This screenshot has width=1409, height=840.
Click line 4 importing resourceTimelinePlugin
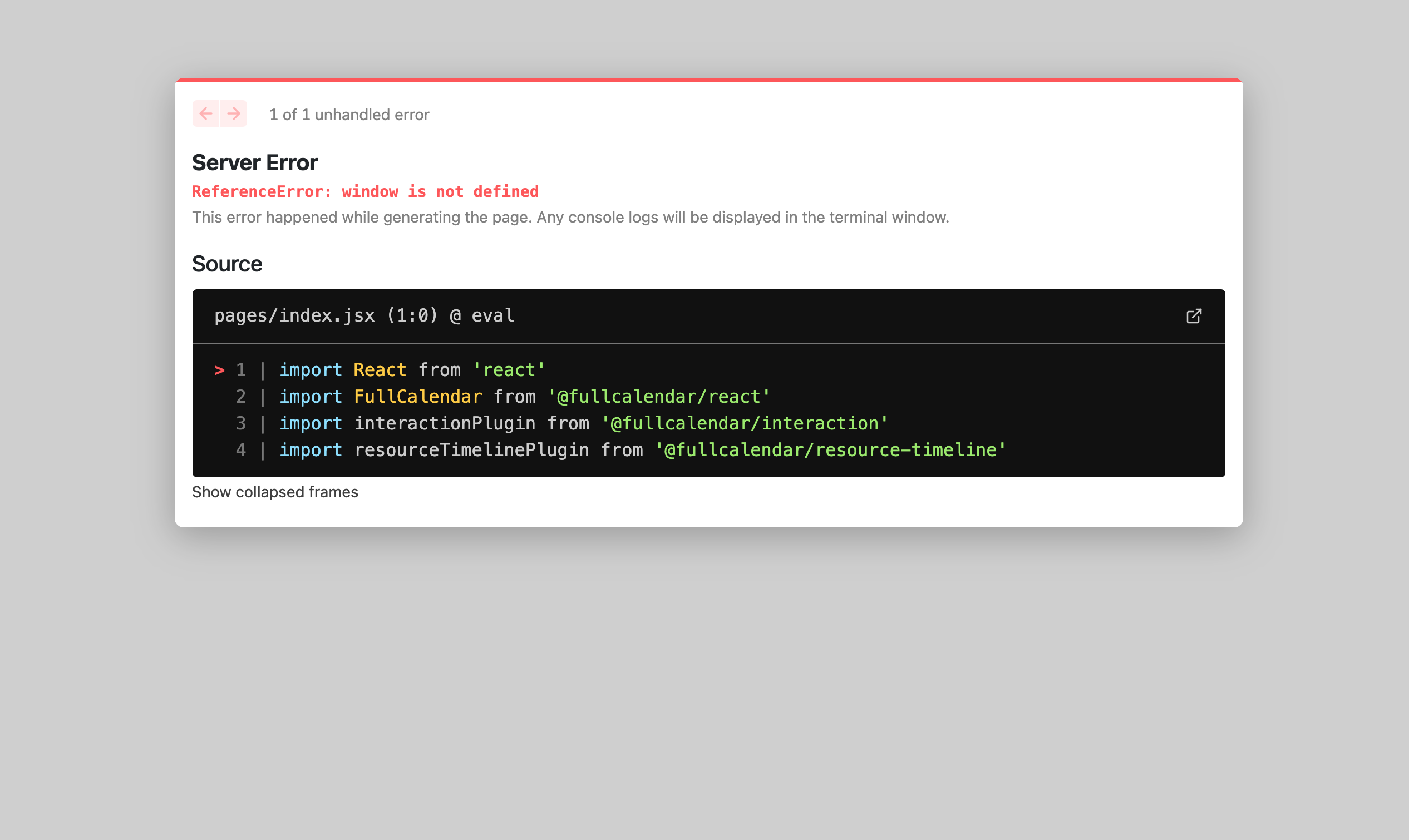[x=642, y=449]
